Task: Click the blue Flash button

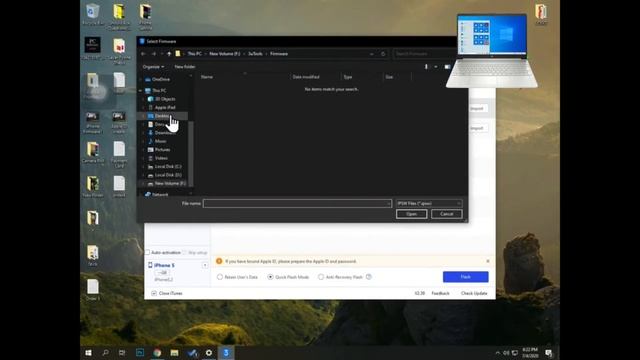Action: pyautogui.click(x=465, y=277)
